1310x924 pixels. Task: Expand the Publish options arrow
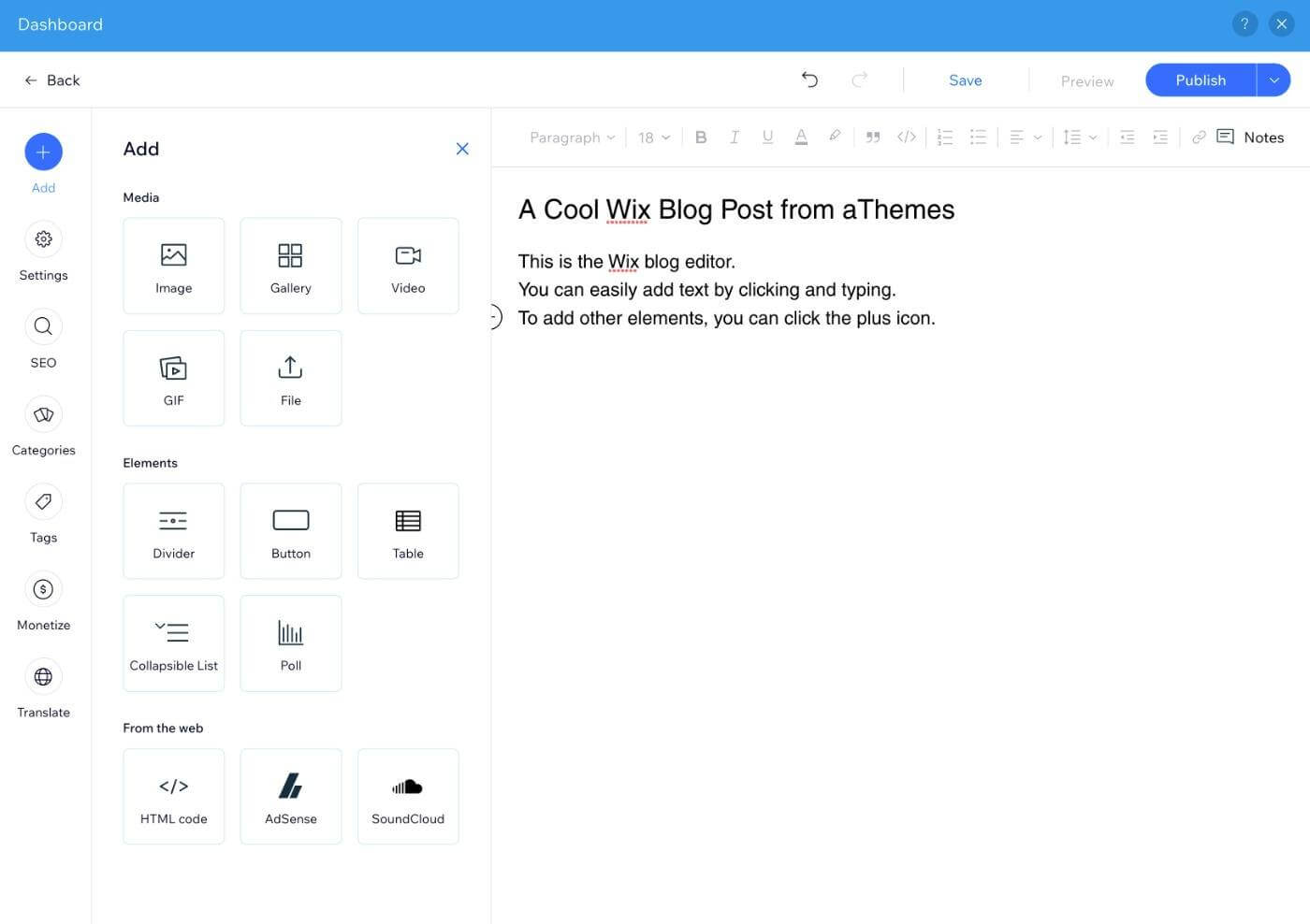pyautogui.click(x=1274, y=80)
